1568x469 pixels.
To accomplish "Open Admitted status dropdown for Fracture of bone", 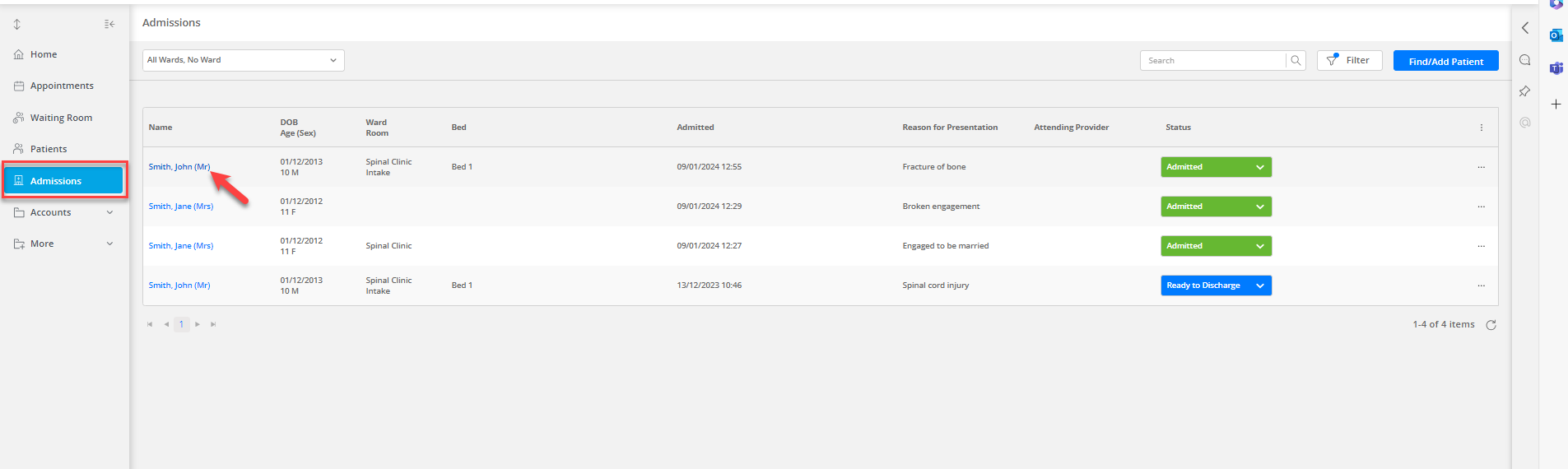I will pyautogui.click(x=1217, y=167).
